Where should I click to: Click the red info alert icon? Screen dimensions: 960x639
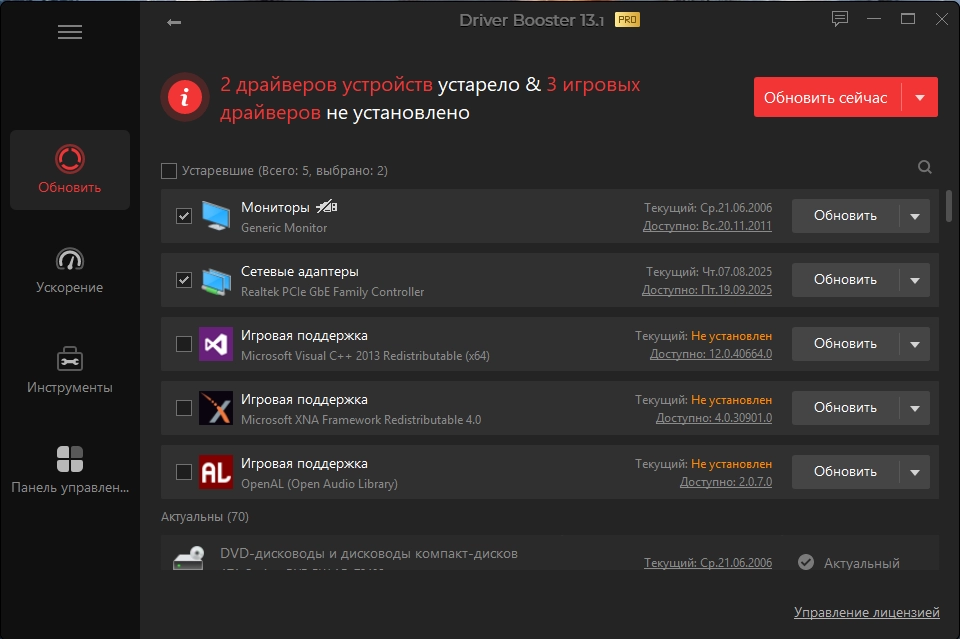185,97
